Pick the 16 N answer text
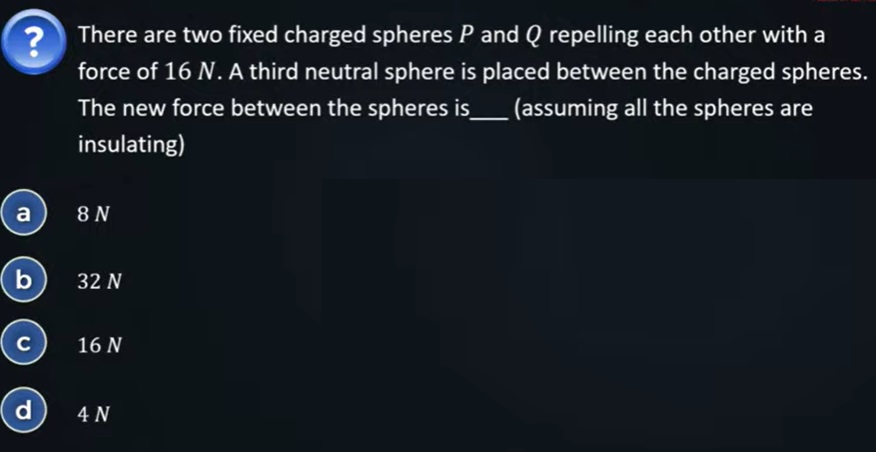876x452 pixels. click(99, 346)
